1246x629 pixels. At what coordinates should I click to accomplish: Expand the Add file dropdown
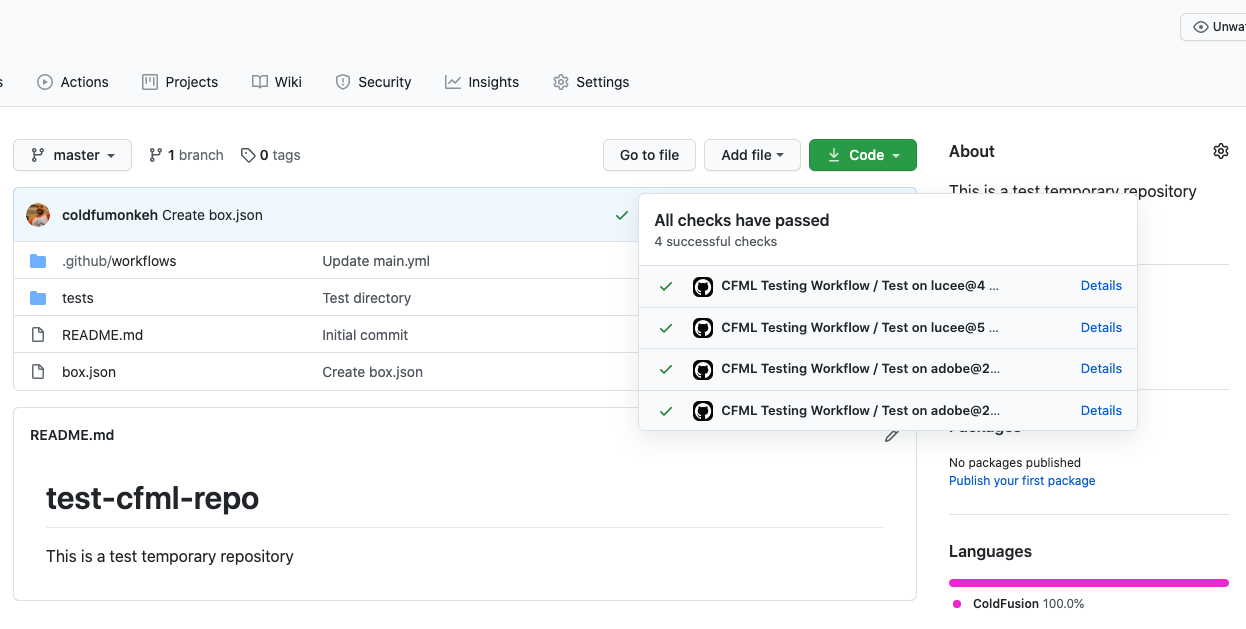pos(752,155)
